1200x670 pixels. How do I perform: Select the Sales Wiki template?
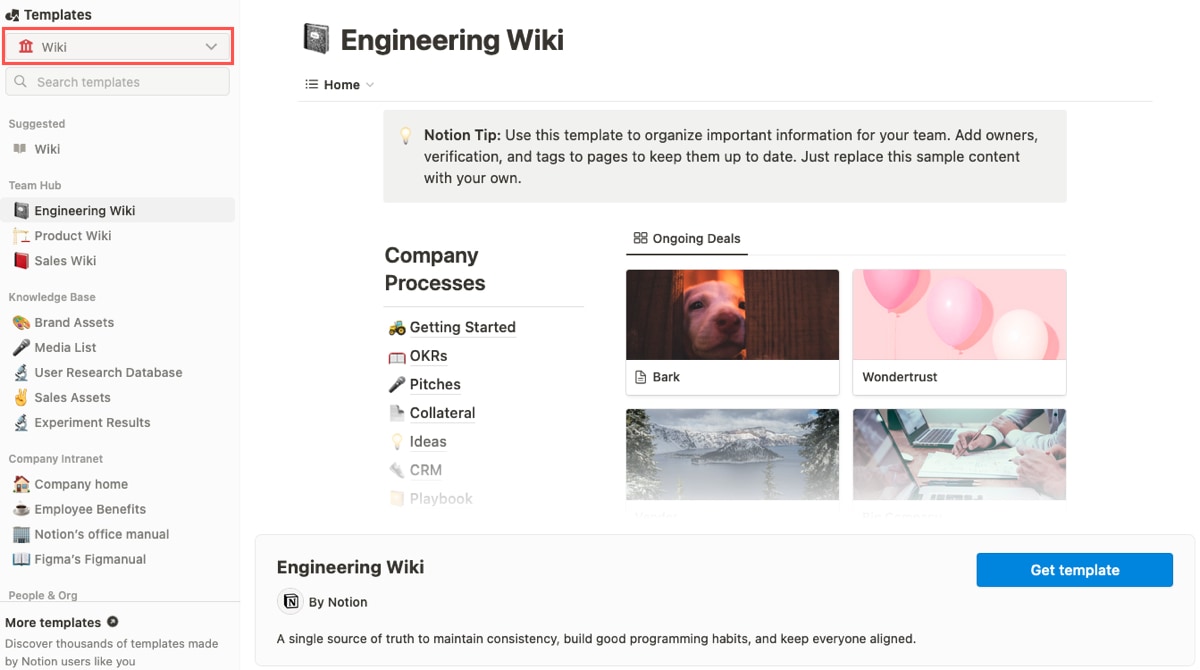coord(66,260)
